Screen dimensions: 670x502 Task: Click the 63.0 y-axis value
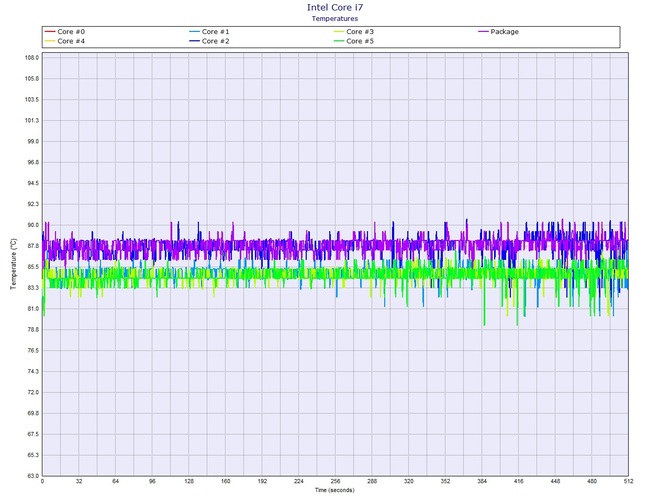(33, 476)
